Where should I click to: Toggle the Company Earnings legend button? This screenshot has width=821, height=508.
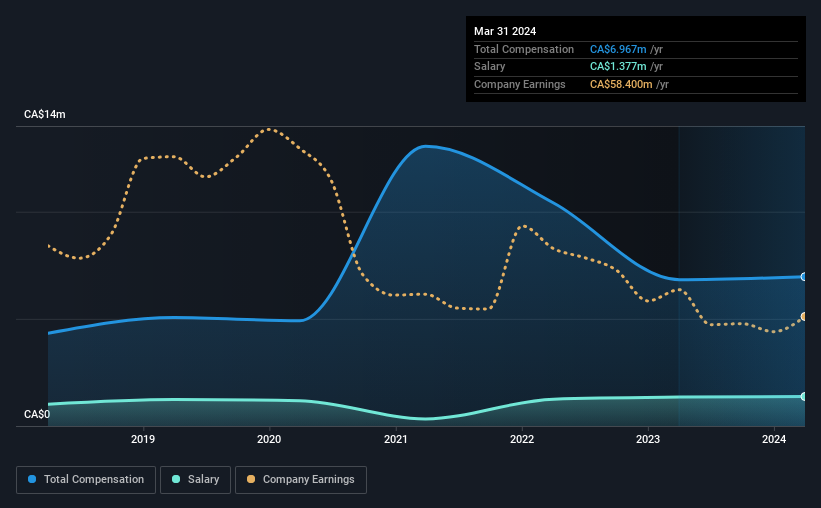[301, 480]
